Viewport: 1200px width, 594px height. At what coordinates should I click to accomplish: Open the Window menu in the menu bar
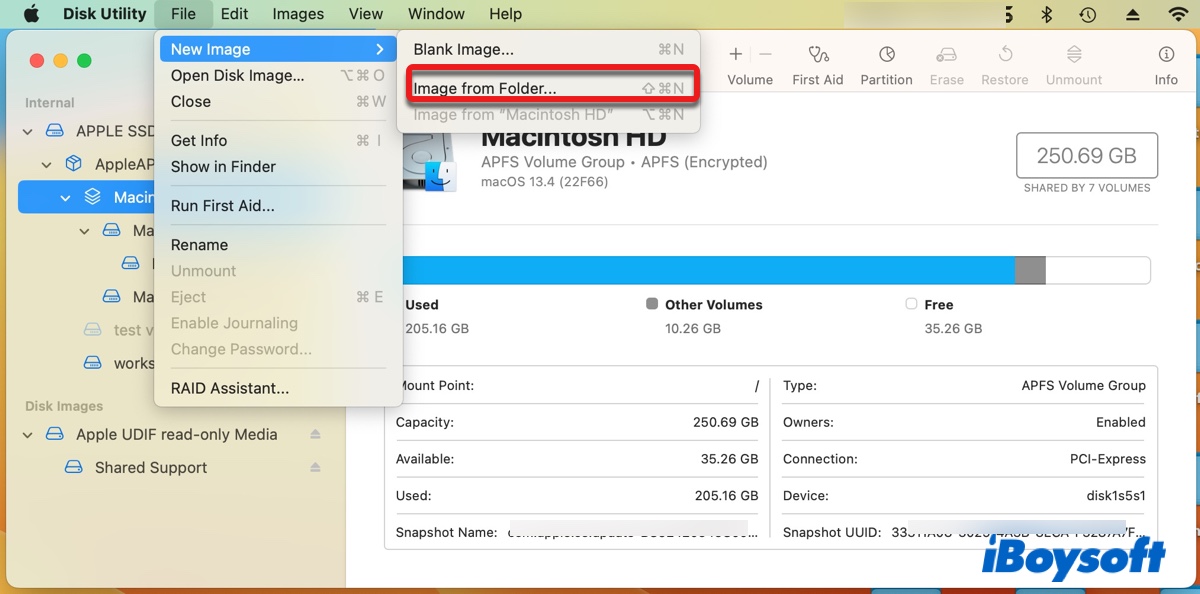click(x=436, y=14)
